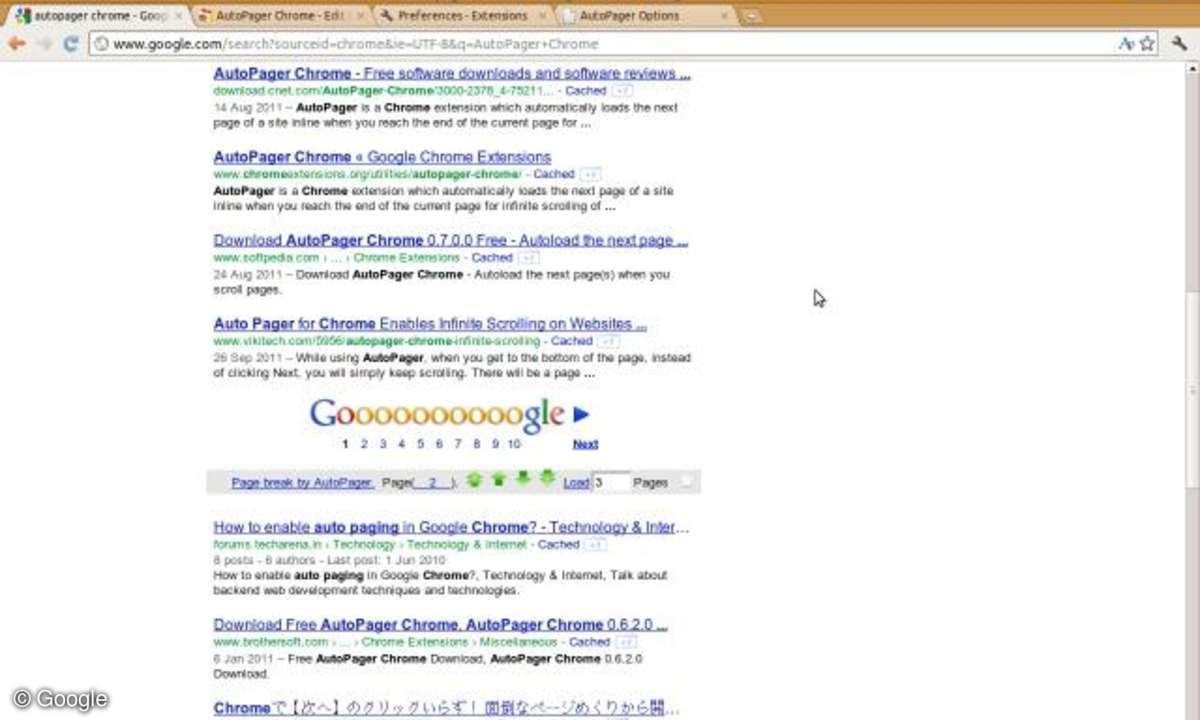Click +1 button for the vikitech.com result
Viewport: 1200px width, 720px height.
(x=610, y=341)
